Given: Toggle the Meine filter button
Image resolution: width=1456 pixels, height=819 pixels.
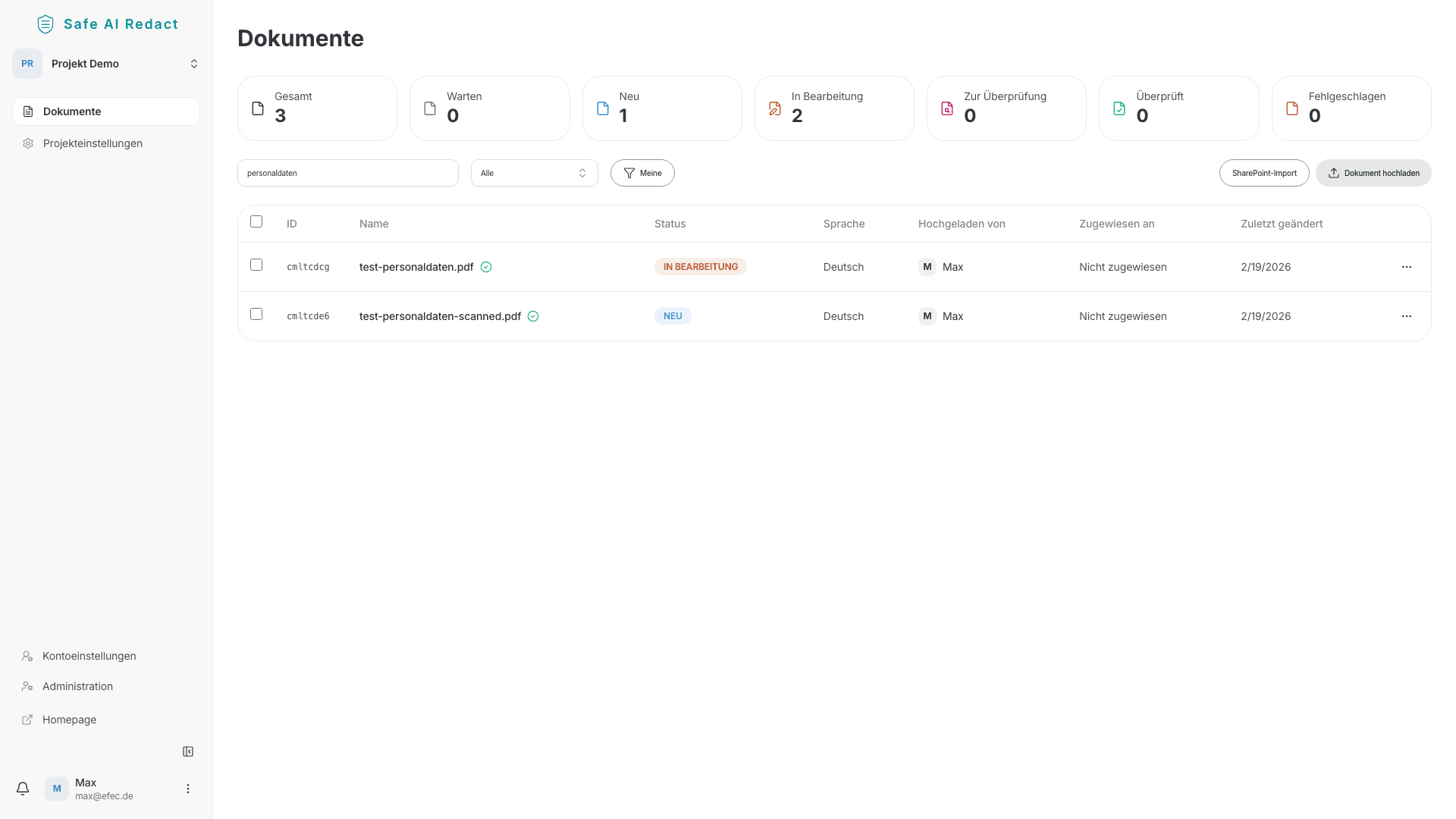Looking at the screenshot, I should tap(642, 173).
